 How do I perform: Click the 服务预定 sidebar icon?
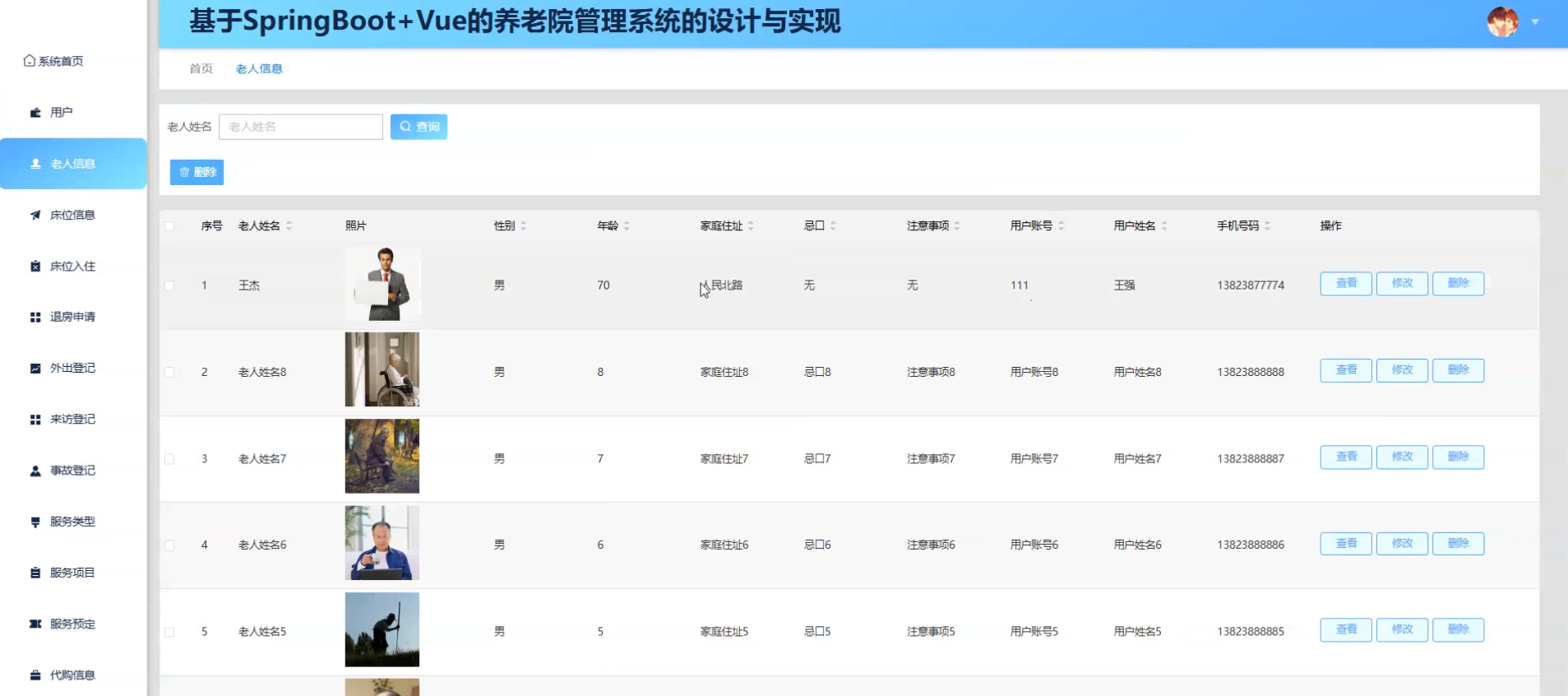35,624
